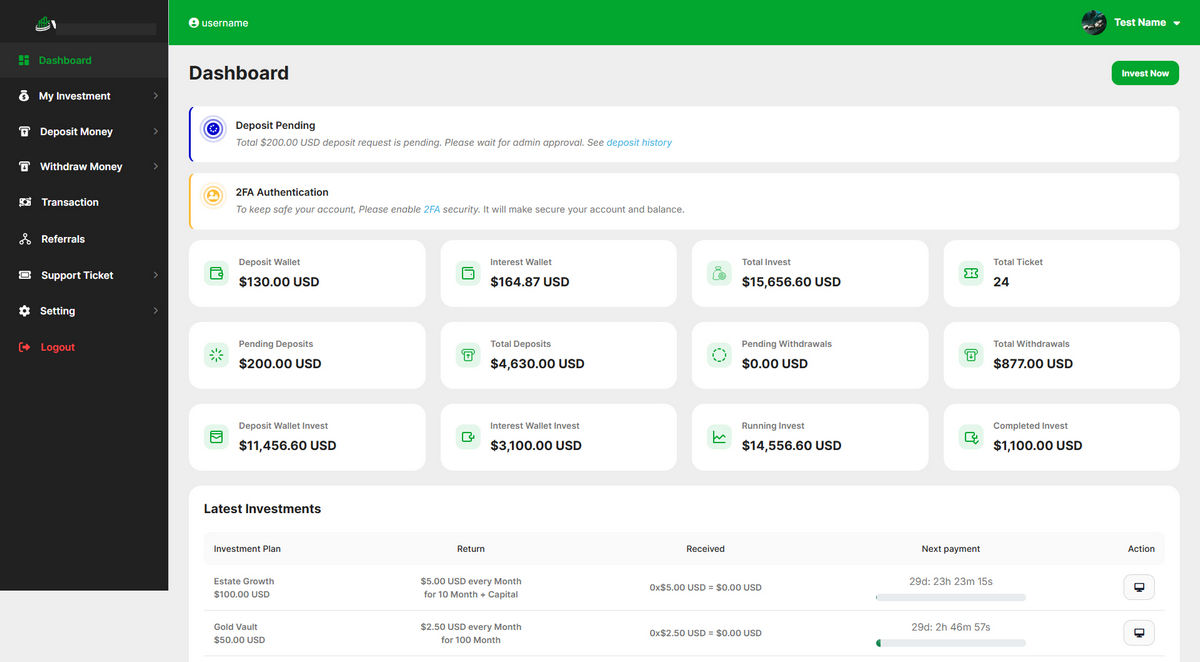Click the Deposit Money sidebar icon
Screen dimensions: 1200x662
tap(24, 131)
